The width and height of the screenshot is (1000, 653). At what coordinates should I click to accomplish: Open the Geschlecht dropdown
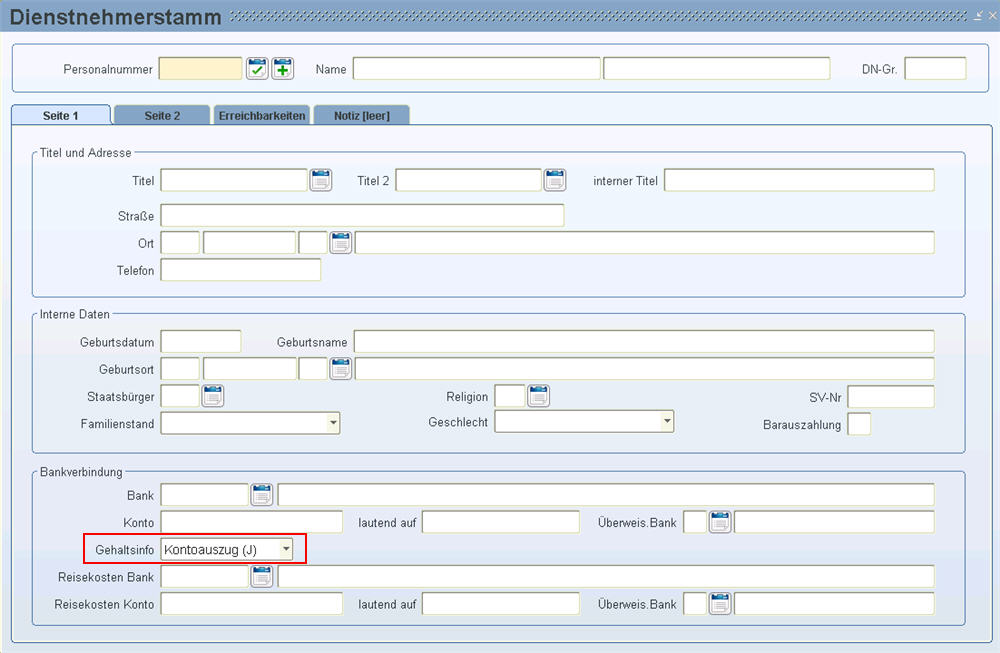click(x=666, y=422)
